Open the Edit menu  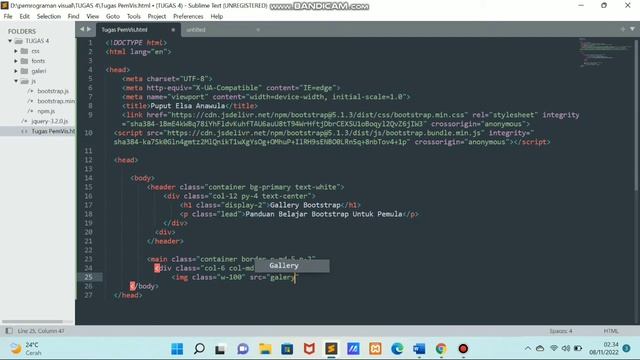pyautogui.click(x=24, y=16)
